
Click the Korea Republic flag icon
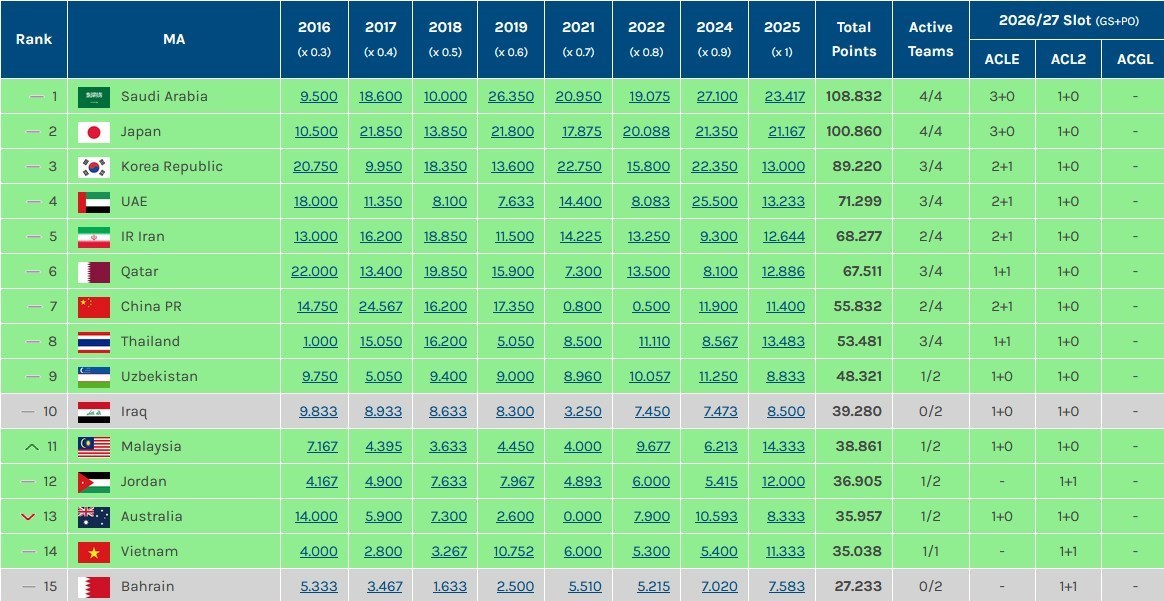tap(94, 167)
